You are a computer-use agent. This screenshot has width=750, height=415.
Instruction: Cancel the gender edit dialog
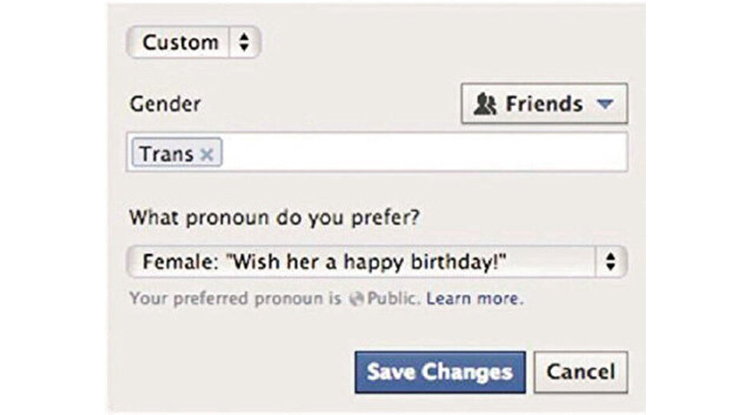pyautogui.click(x=580, y=372)
